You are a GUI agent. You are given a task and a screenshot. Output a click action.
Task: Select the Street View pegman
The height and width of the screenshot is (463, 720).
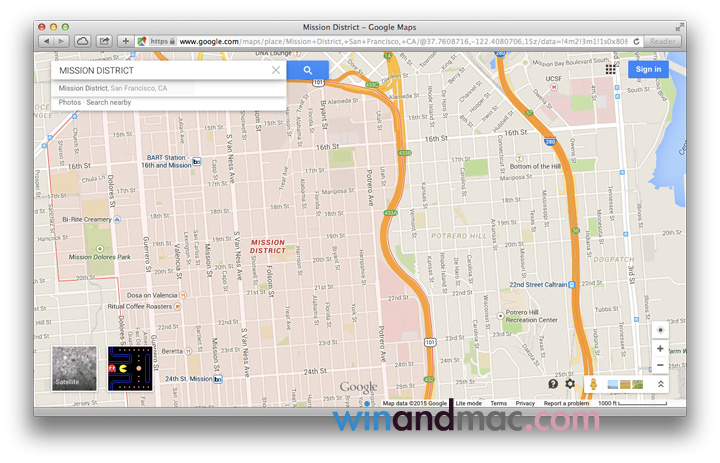coord(593,384)
